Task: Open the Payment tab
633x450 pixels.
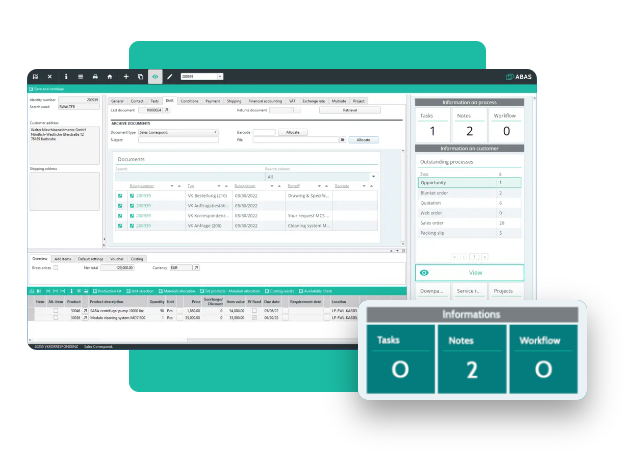Action: 213,101
